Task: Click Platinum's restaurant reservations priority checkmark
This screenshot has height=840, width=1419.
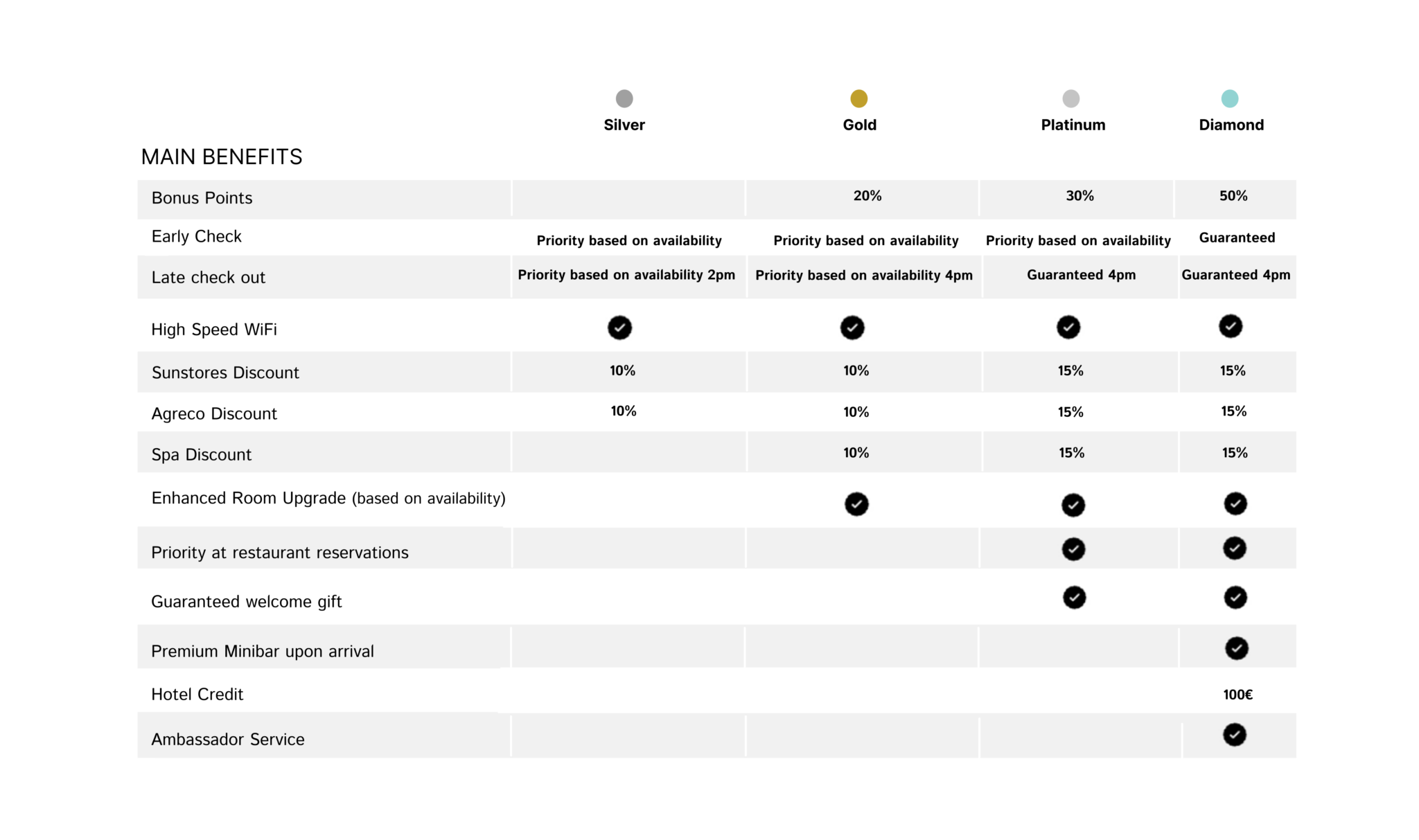Action: tap(1074, 549)
